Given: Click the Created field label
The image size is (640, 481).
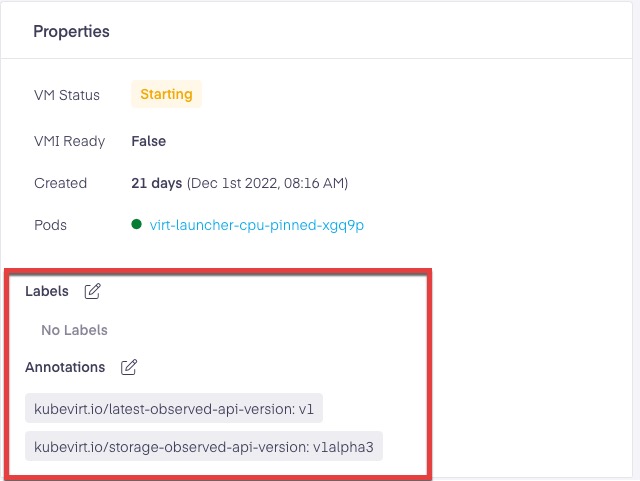Looking at the screenshot, I should 60,183.
